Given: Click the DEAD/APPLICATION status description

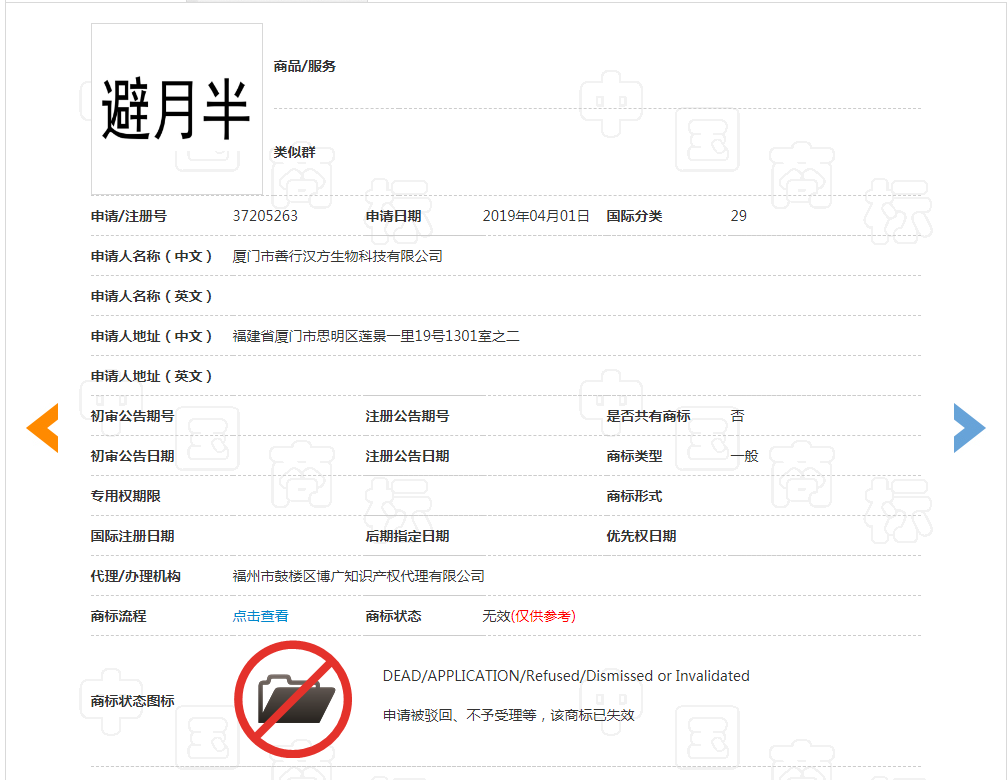Looking at the screenshot, I should click(x=566, y=676).
